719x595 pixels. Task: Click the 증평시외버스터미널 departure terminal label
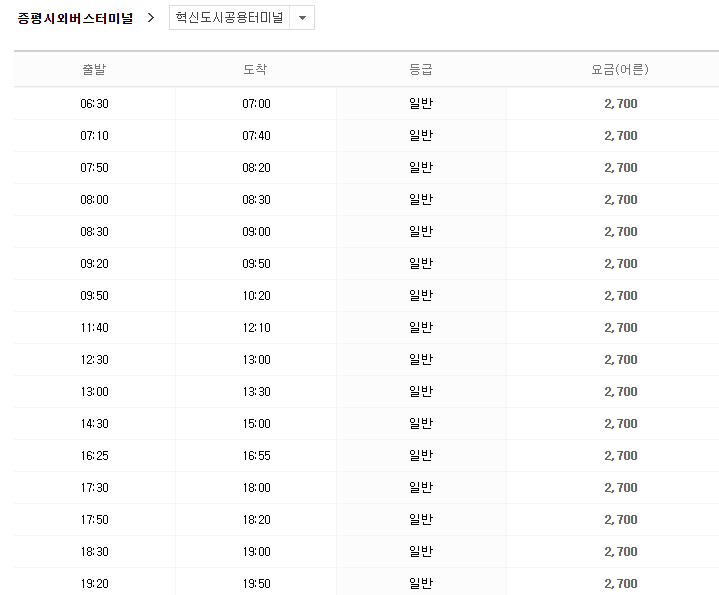click(x=75, y=18)
